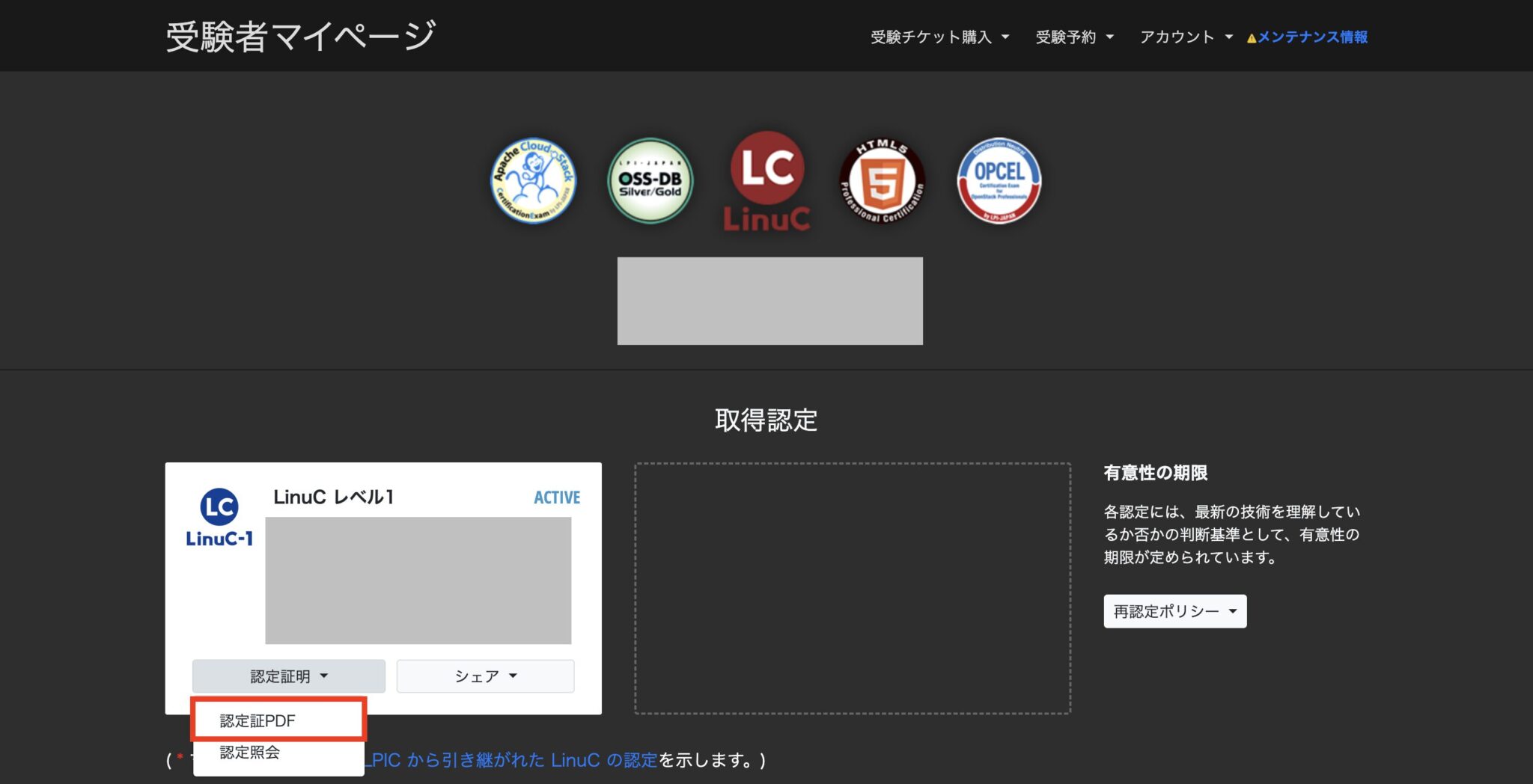Click the LinuC の認定 link
This screenshot has width=1533, height=784.
click(x=603, y=761)
